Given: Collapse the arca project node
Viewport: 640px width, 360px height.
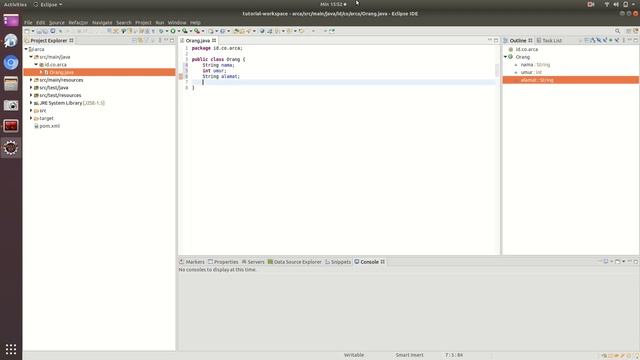Looking at the screenshot, I should tap(27, 49).
